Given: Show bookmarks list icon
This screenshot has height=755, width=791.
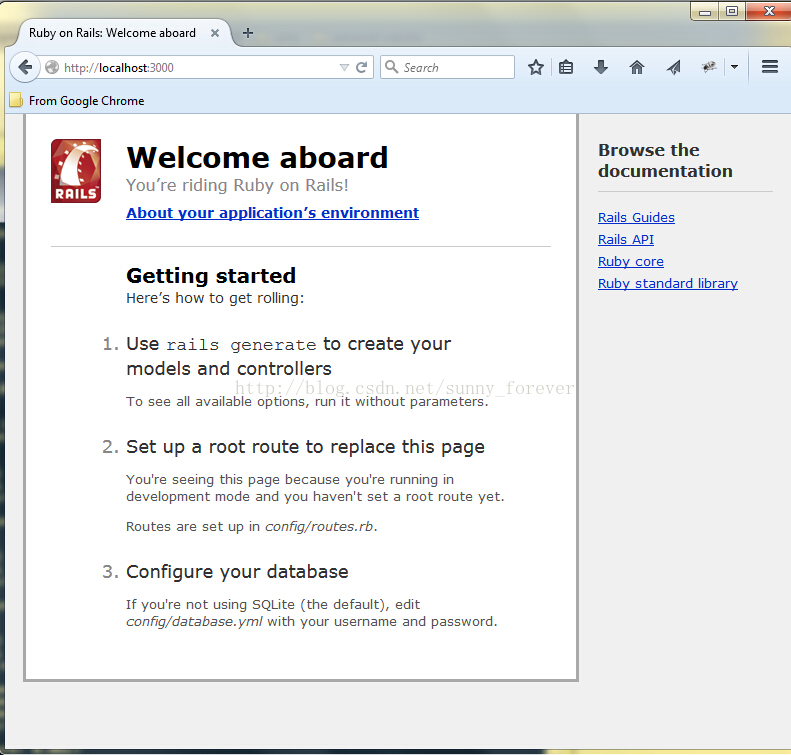Looking at the screenshot, I should tap(566, 67).
